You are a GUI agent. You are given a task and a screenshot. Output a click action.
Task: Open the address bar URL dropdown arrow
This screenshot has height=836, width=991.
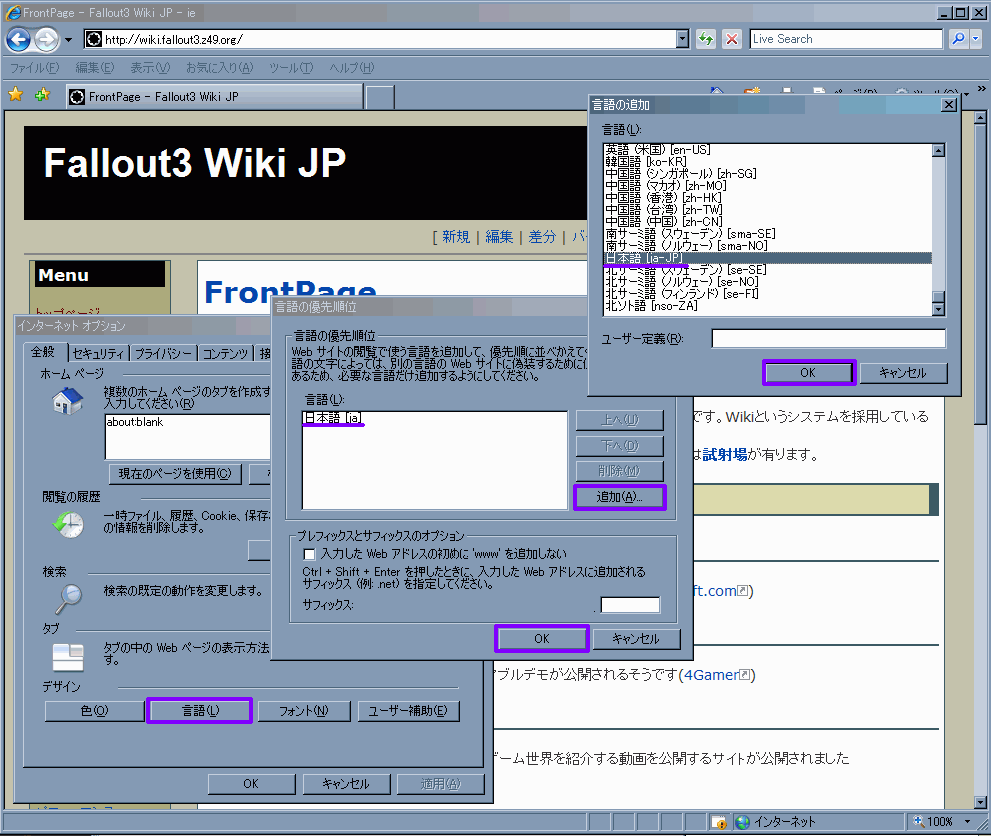(x=683, y=39)
